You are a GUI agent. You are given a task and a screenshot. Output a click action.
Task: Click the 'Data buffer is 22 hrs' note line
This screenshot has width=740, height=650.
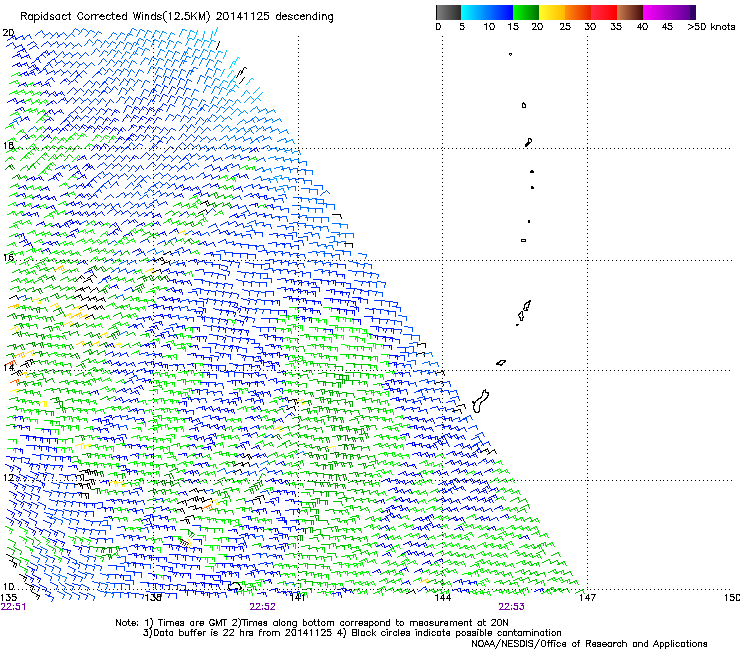[352, 633]
